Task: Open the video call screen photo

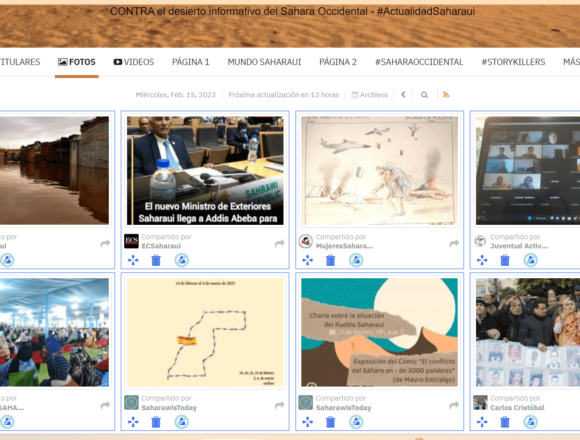Action: (528, 170)
